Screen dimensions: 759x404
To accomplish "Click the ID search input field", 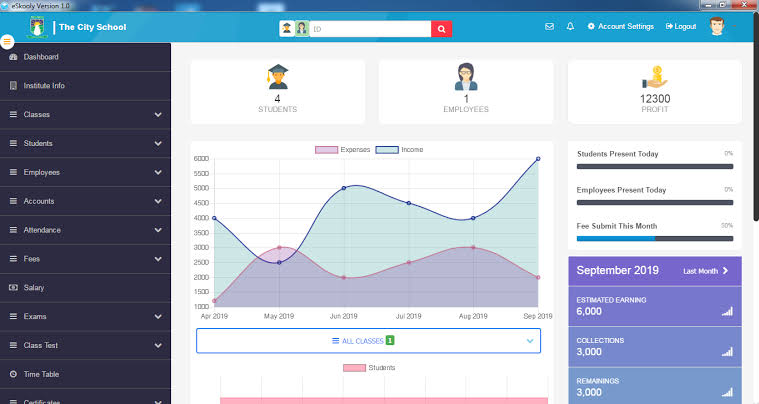I will 370,29.
